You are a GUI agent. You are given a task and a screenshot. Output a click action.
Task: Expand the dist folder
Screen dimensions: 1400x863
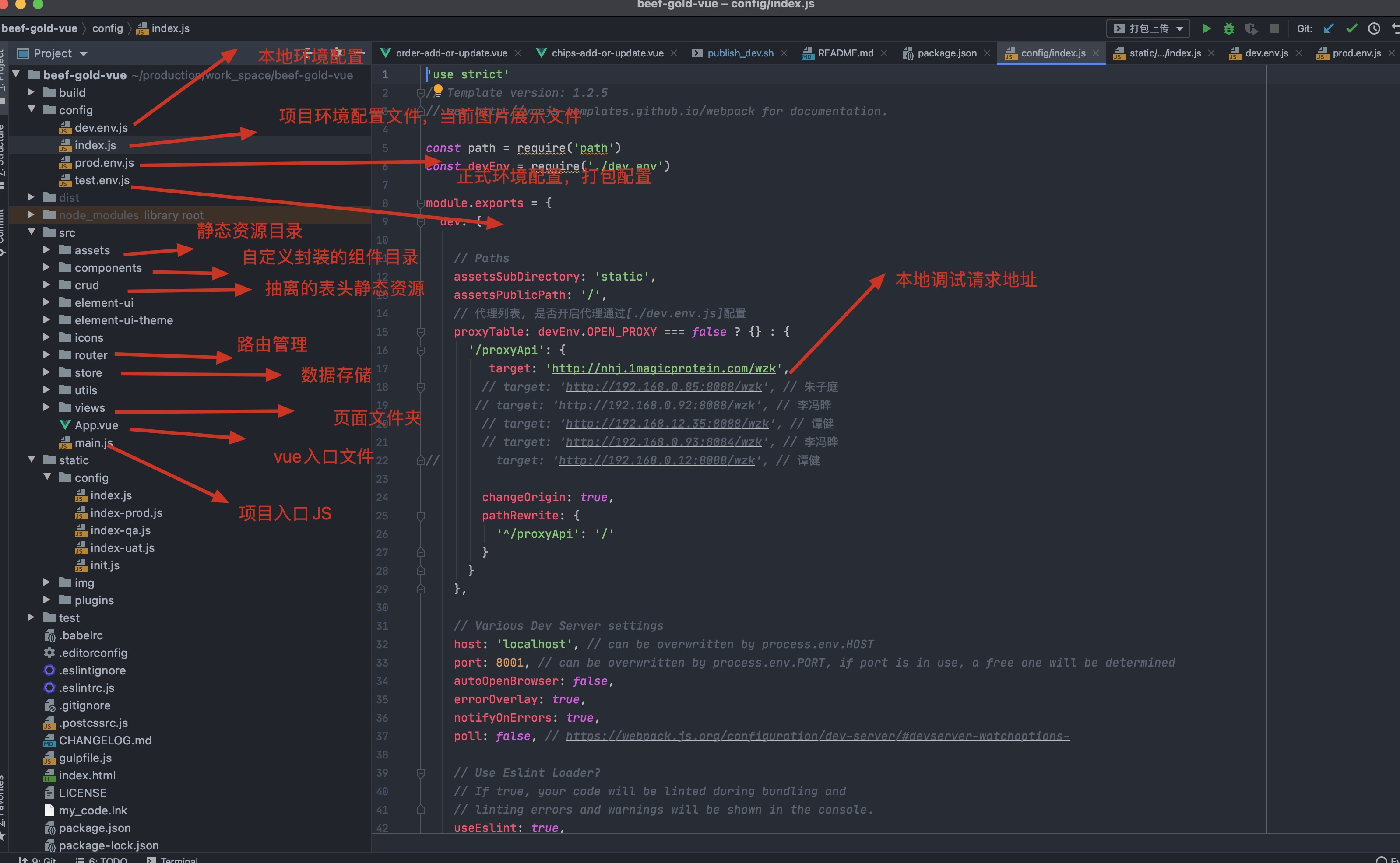click(31, 197)
